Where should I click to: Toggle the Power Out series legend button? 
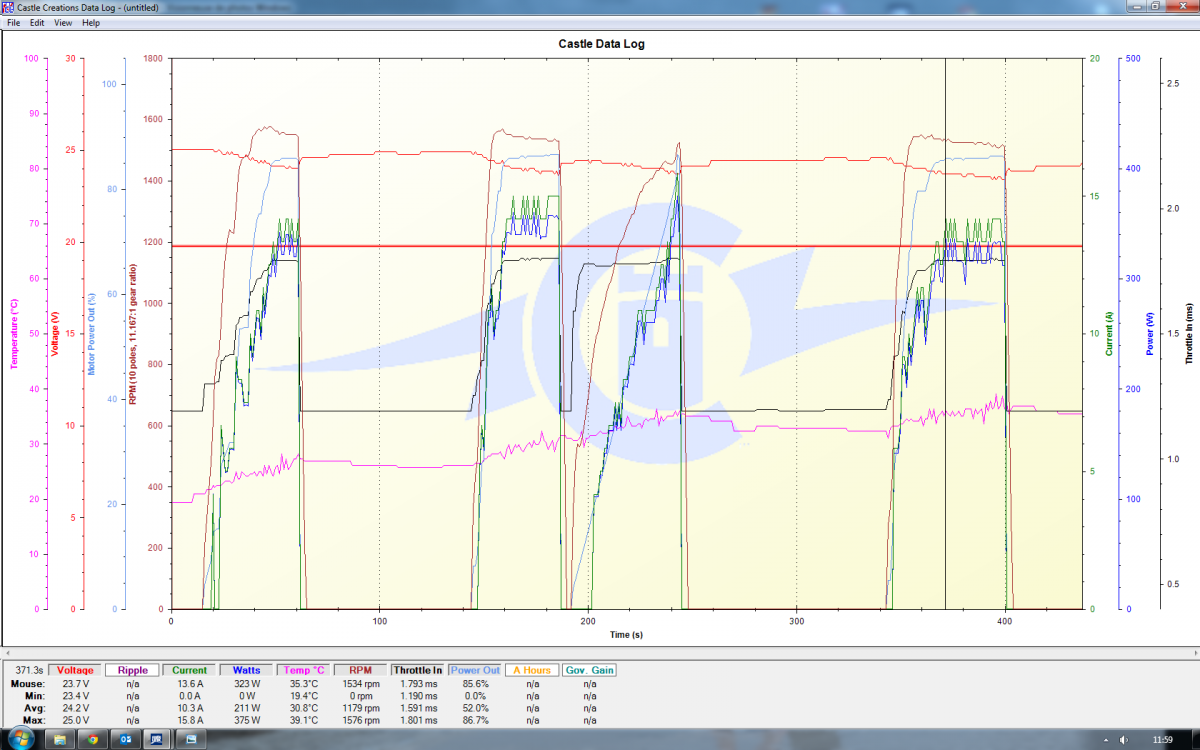(474, 670)
